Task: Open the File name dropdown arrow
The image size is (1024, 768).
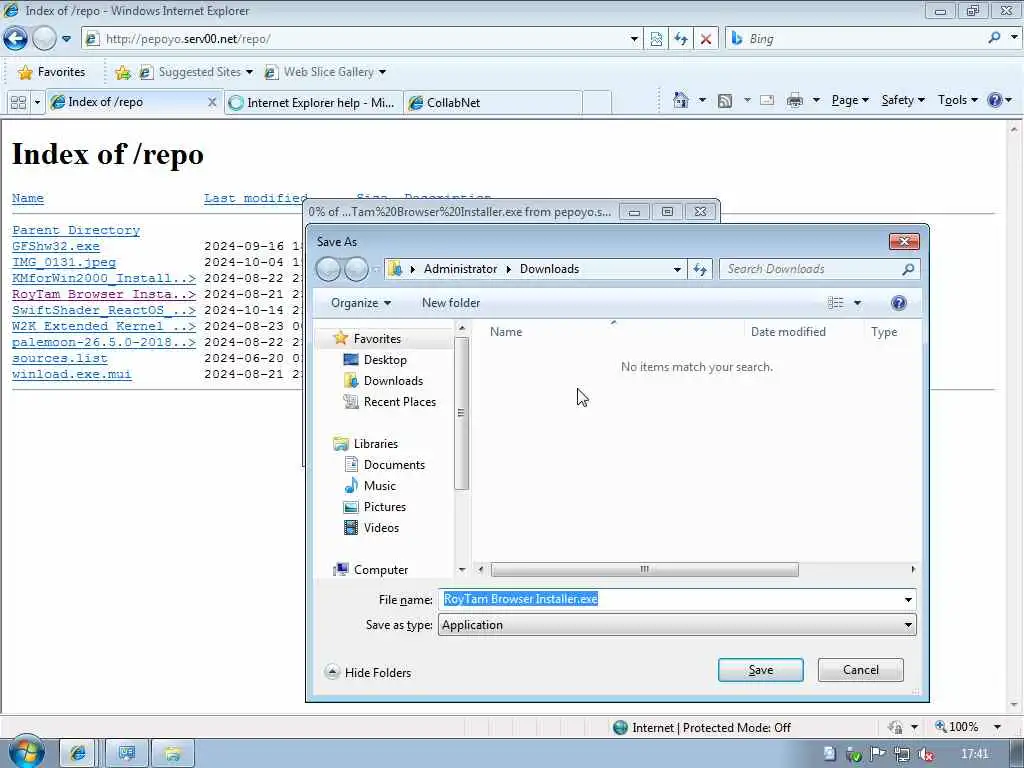Action: (908, 600)
